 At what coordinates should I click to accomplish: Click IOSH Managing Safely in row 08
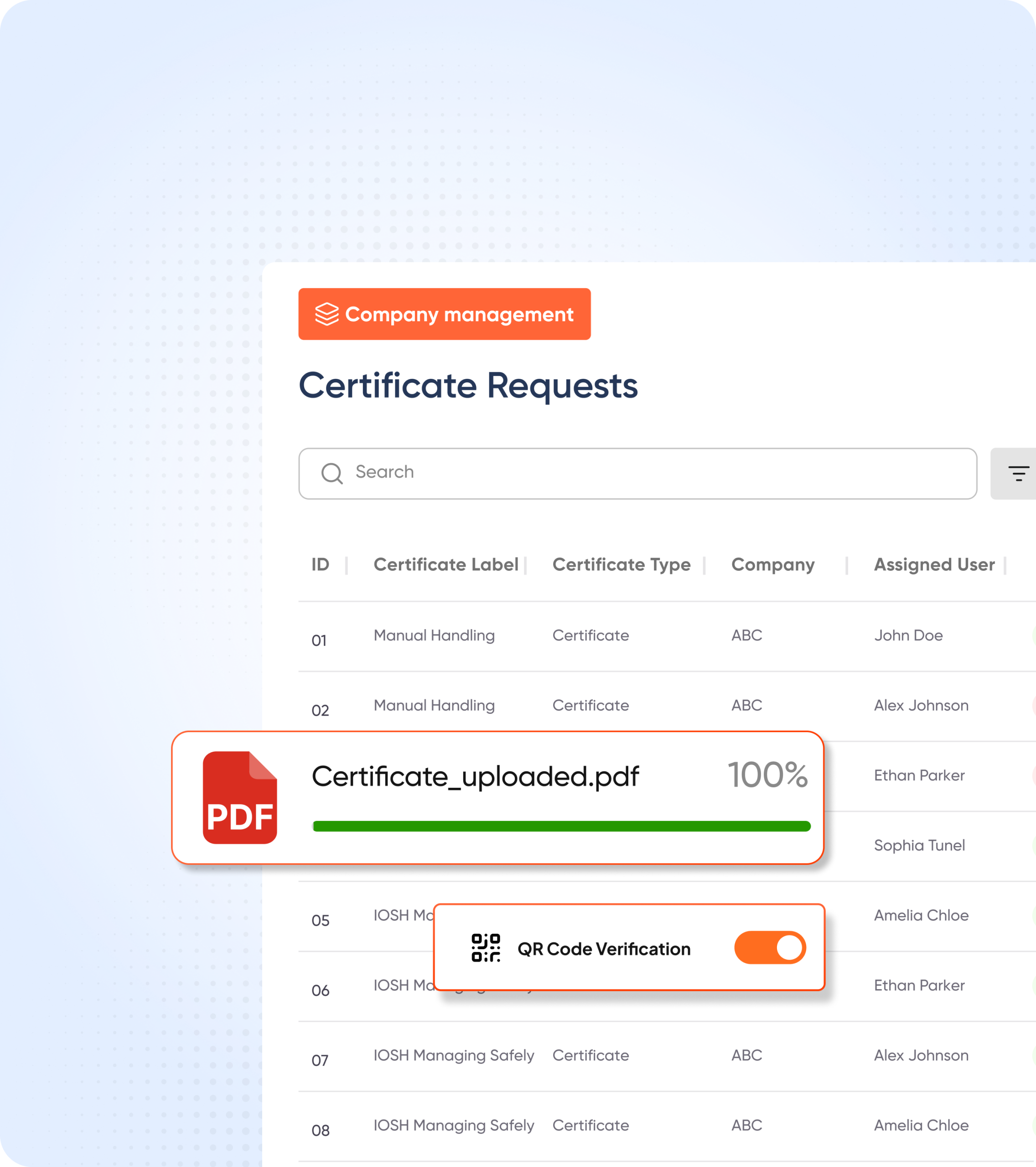point(454,1126)
